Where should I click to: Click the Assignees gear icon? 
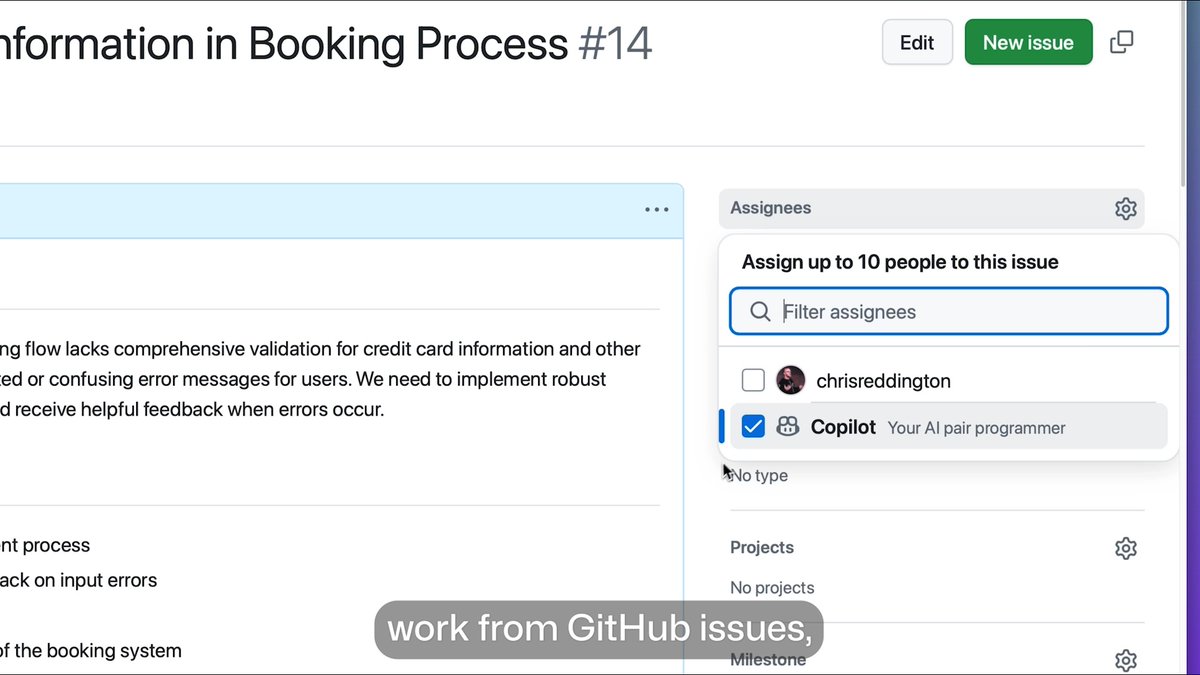1126,208
